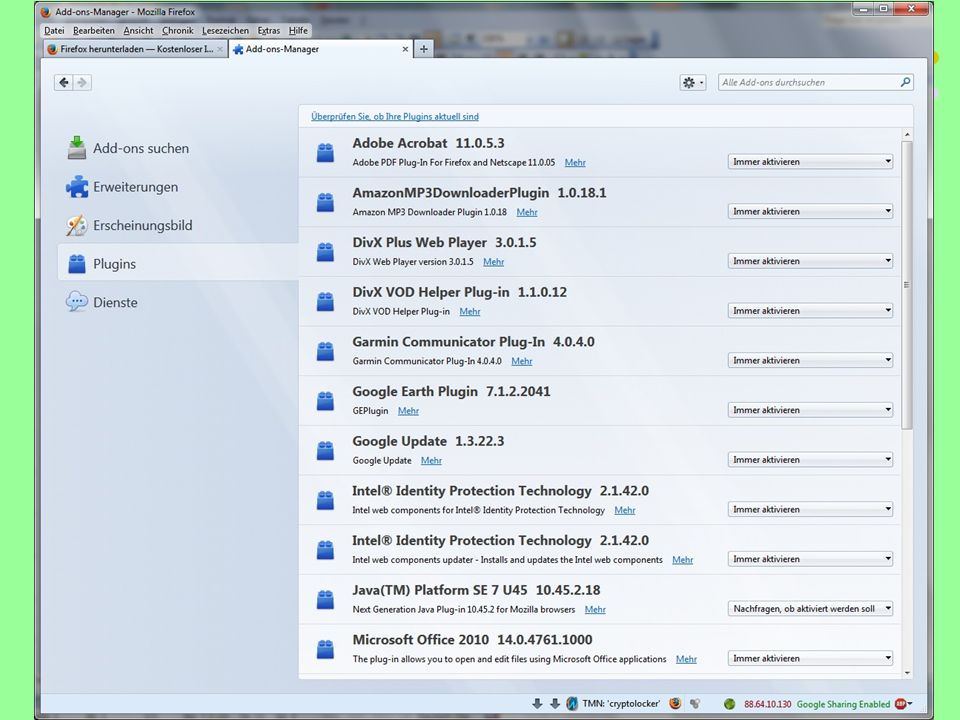The height and width of the screenshot is (720, 960).
Task: Click Mehr link for DivX Plus Web Player
Action: coord(493,261)
